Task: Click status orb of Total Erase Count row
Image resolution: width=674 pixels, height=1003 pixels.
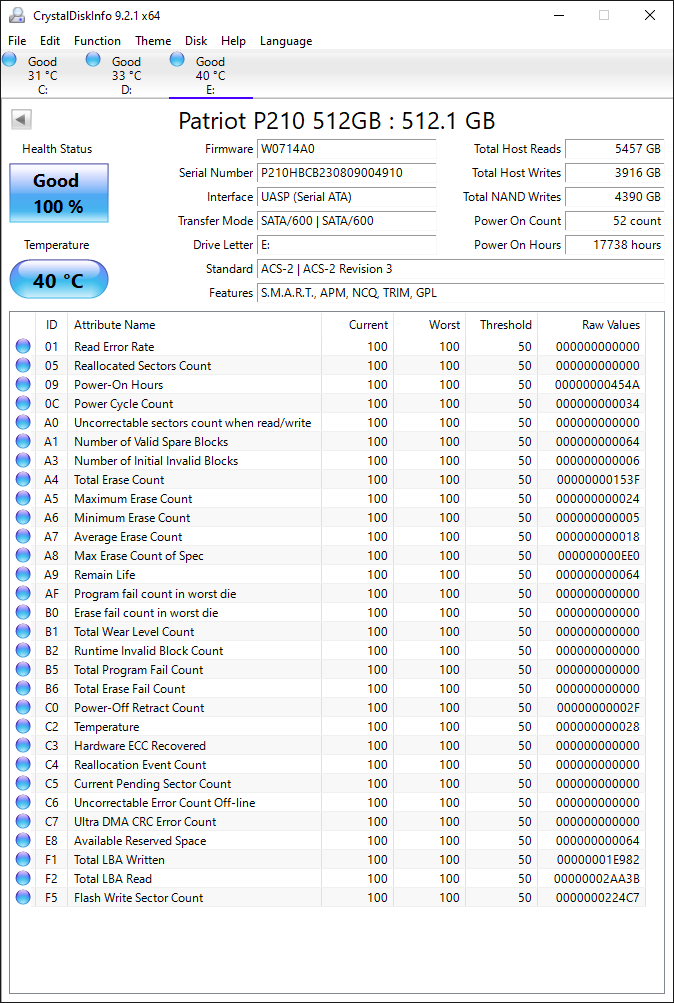Action: point(23,480)
